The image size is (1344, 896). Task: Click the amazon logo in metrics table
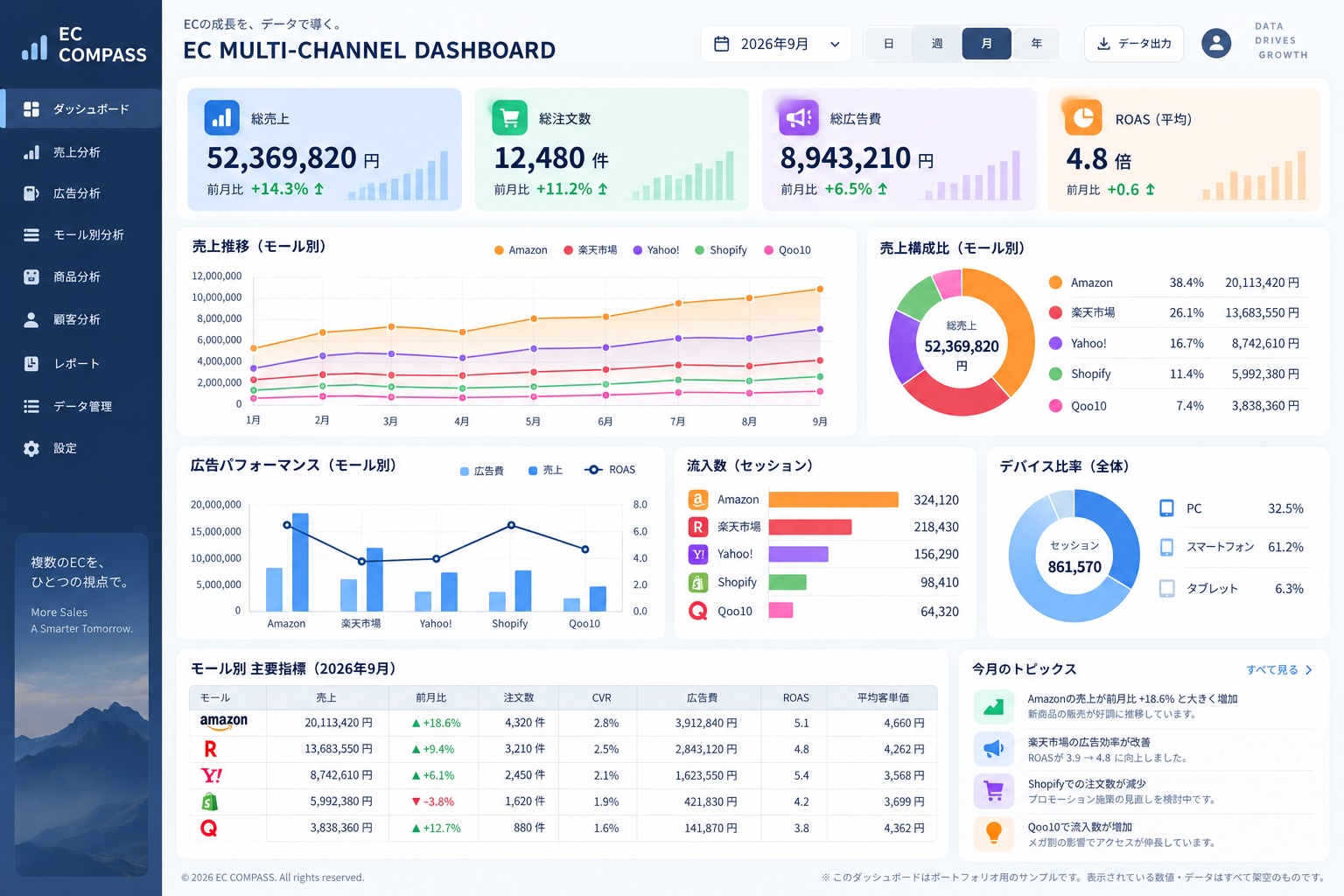pyautogui.click(x=224, y=722)
